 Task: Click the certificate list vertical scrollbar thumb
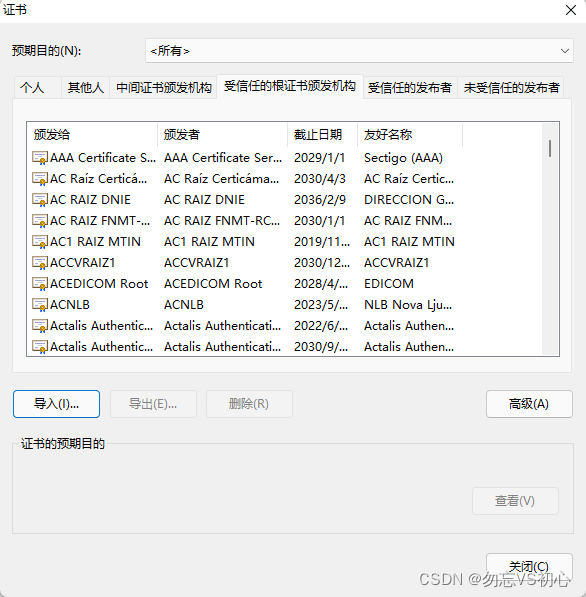(x=550, y=148)
